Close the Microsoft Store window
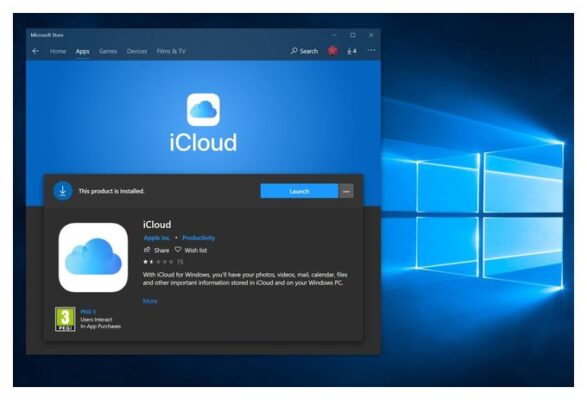 coord(371,35)
